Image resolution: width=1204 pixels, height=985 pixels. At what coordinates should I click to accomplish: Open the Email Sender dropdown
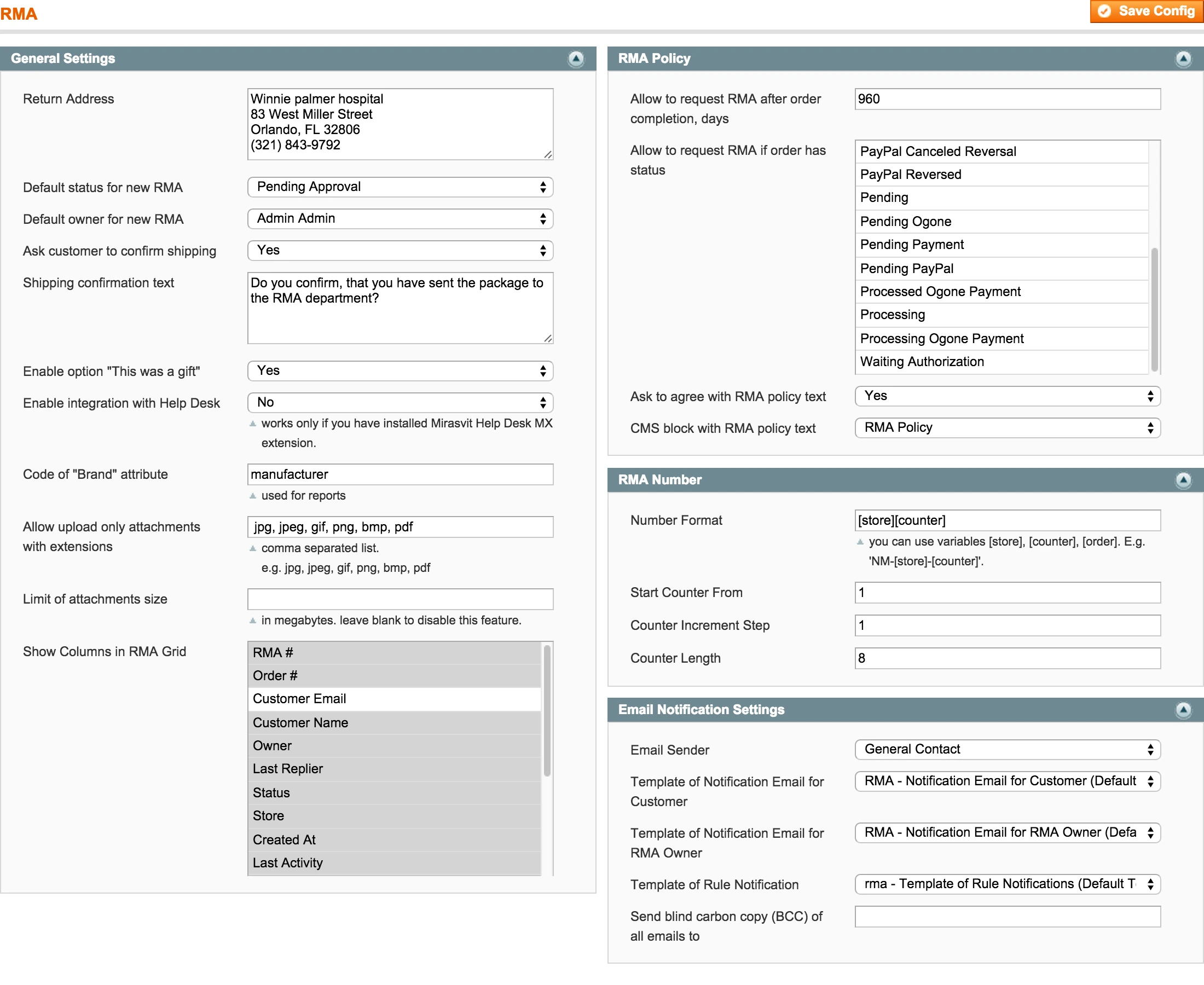pyautogui.click(x=1006, y=749)
